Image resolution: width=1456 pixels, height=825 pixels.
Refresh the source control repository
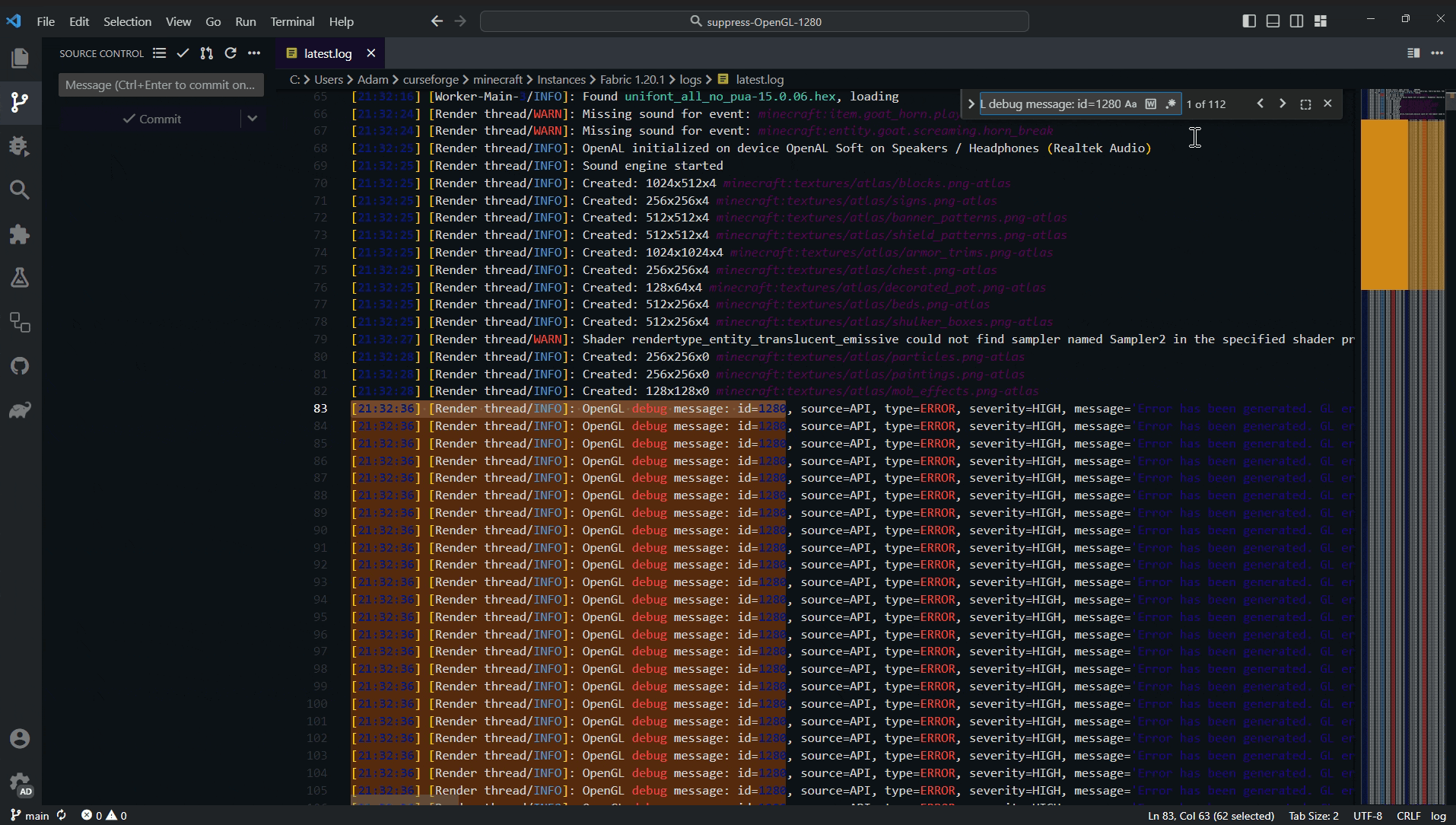[x=230, y=53]
